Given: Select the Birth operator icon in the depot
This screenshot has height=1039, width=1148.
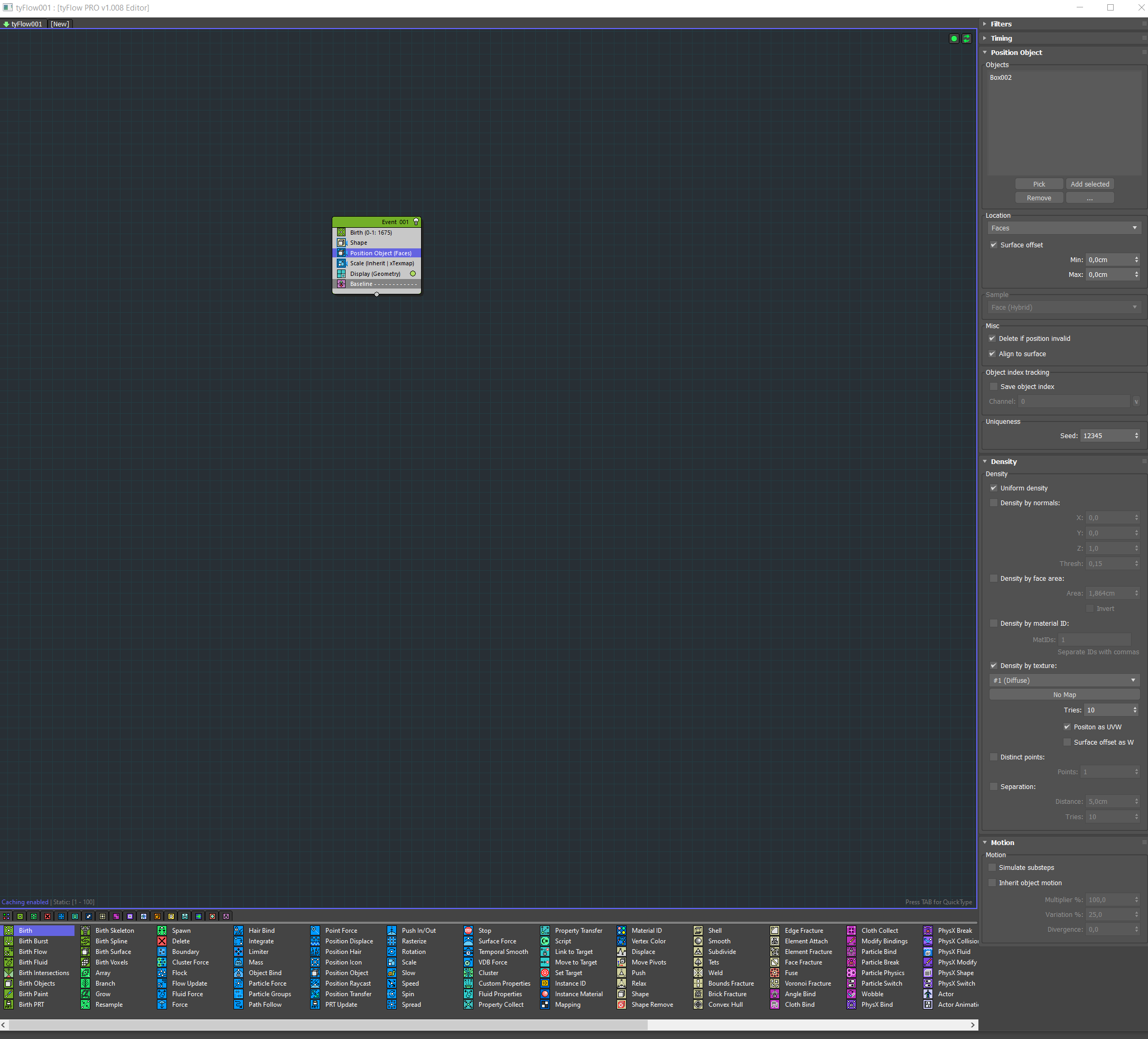Looking at the screenshot, I should [8, 930].
